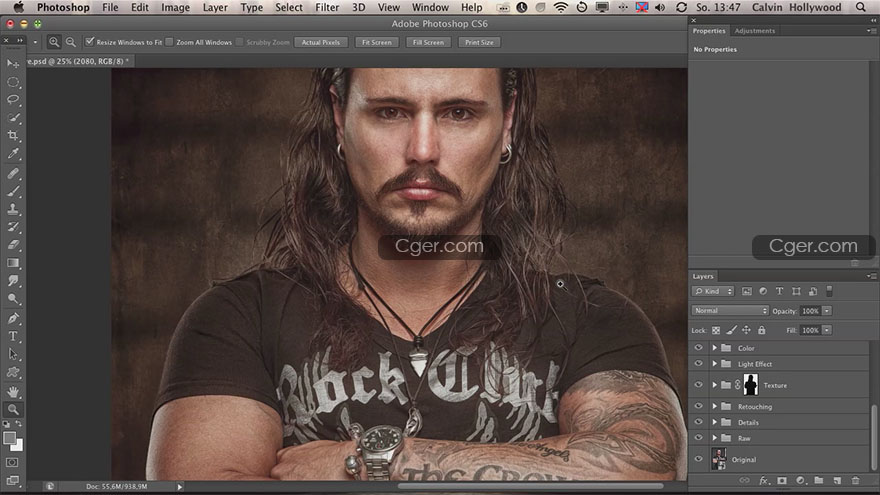Select the Eyedropper tool
The image size is (880, 495).
(13, 154)
